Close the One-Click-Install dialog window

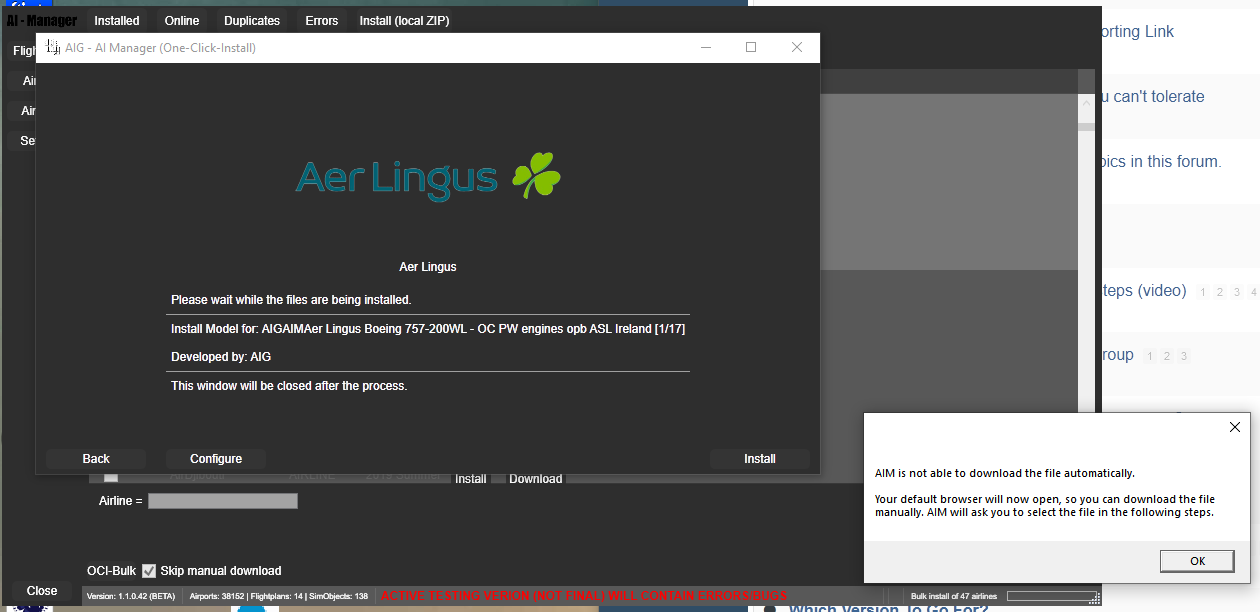797,47
